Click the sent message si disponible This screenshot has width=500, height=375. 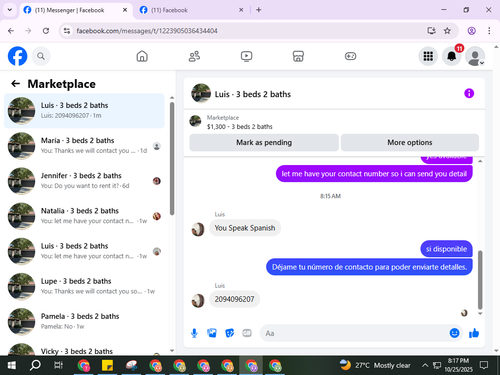(x=446, y=249)
